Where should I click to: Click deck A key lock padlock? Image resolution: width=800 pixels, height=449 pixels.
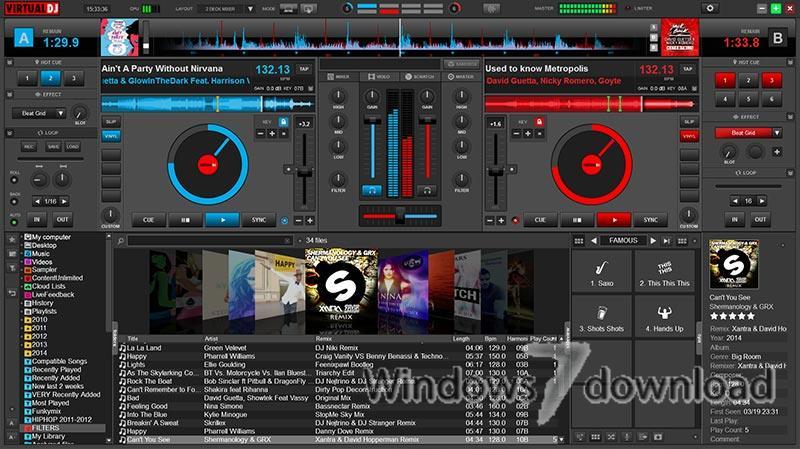click(283, 122)
